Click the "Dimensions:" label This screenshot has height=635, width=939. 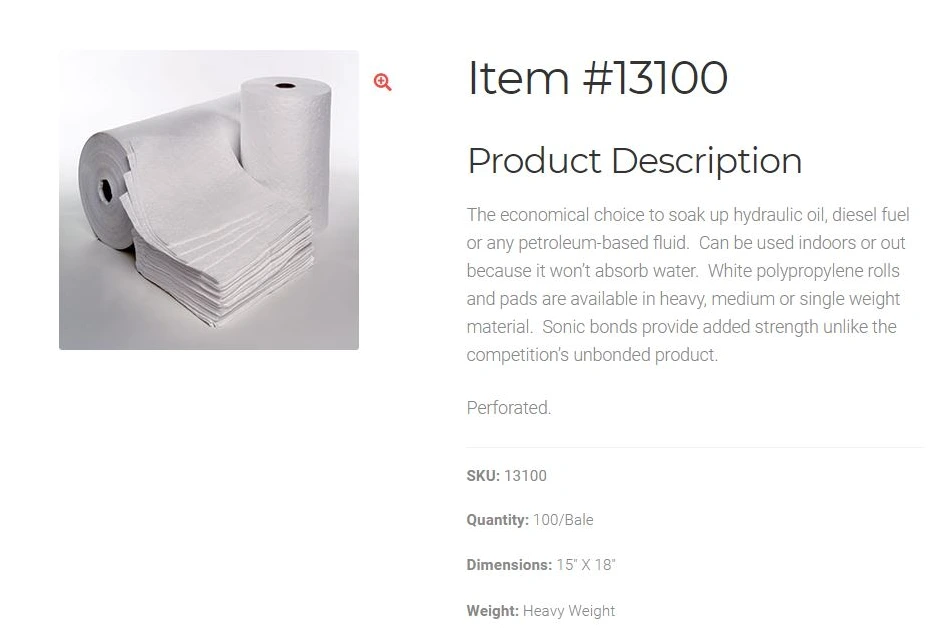tap(509, 565)
